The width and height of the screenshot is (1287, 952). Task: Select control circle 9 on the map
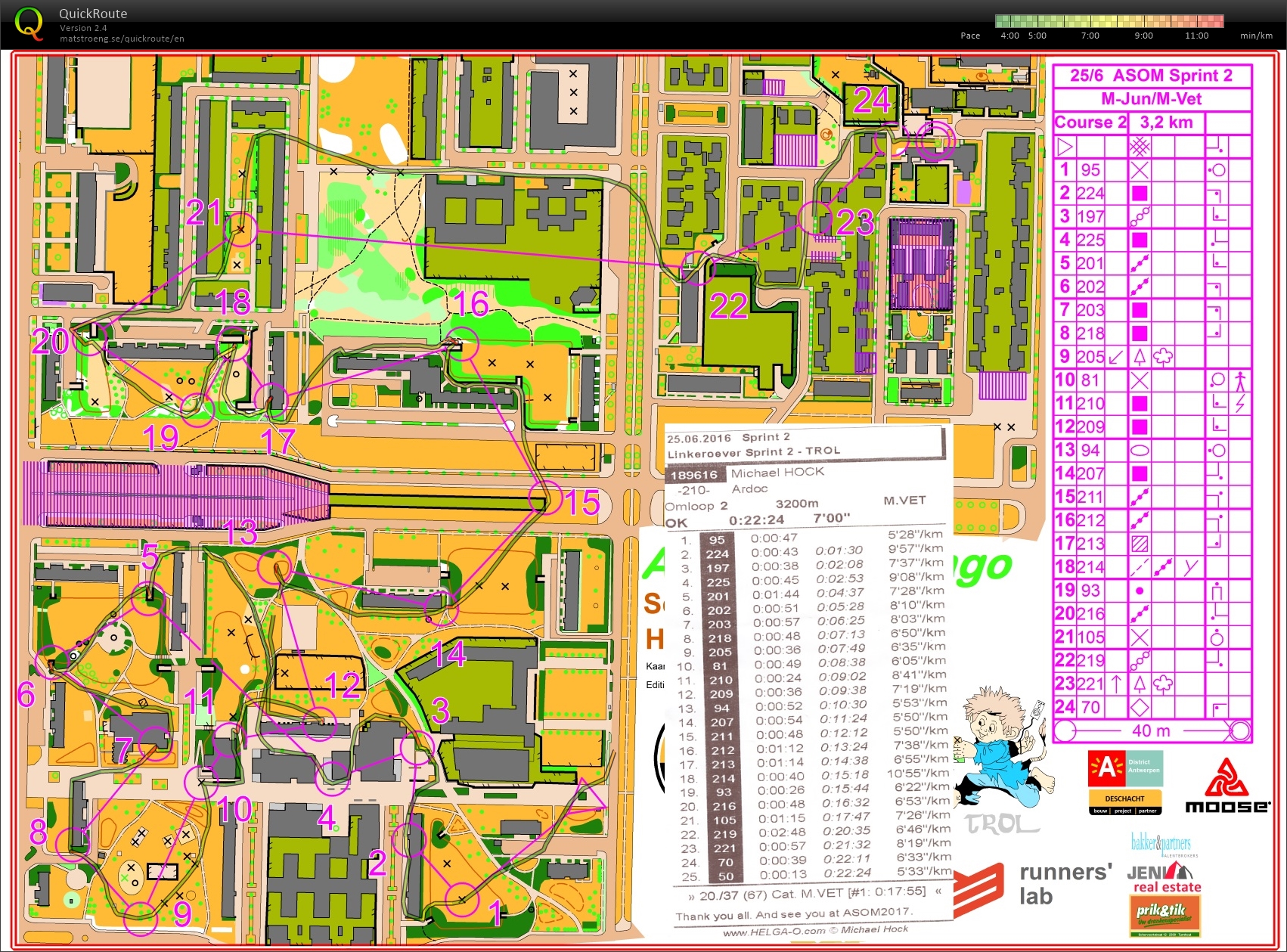[x=140, y=918]
